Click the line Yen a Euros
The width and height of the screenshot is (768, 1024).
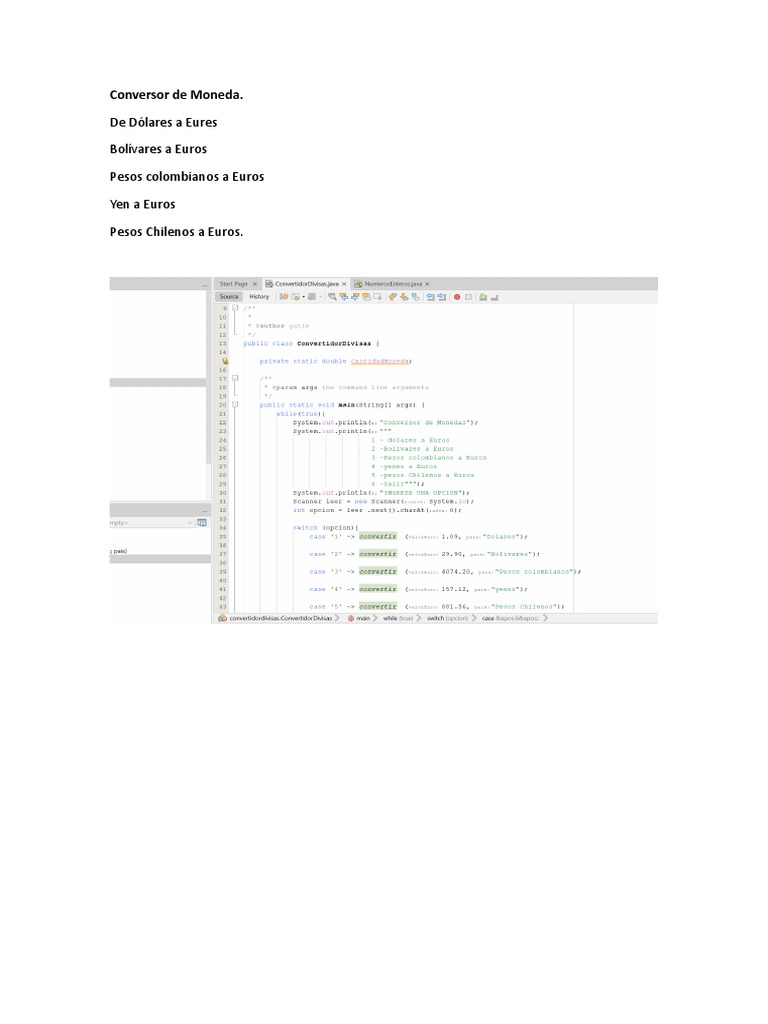pyautogui.click(x=142, y=204)
